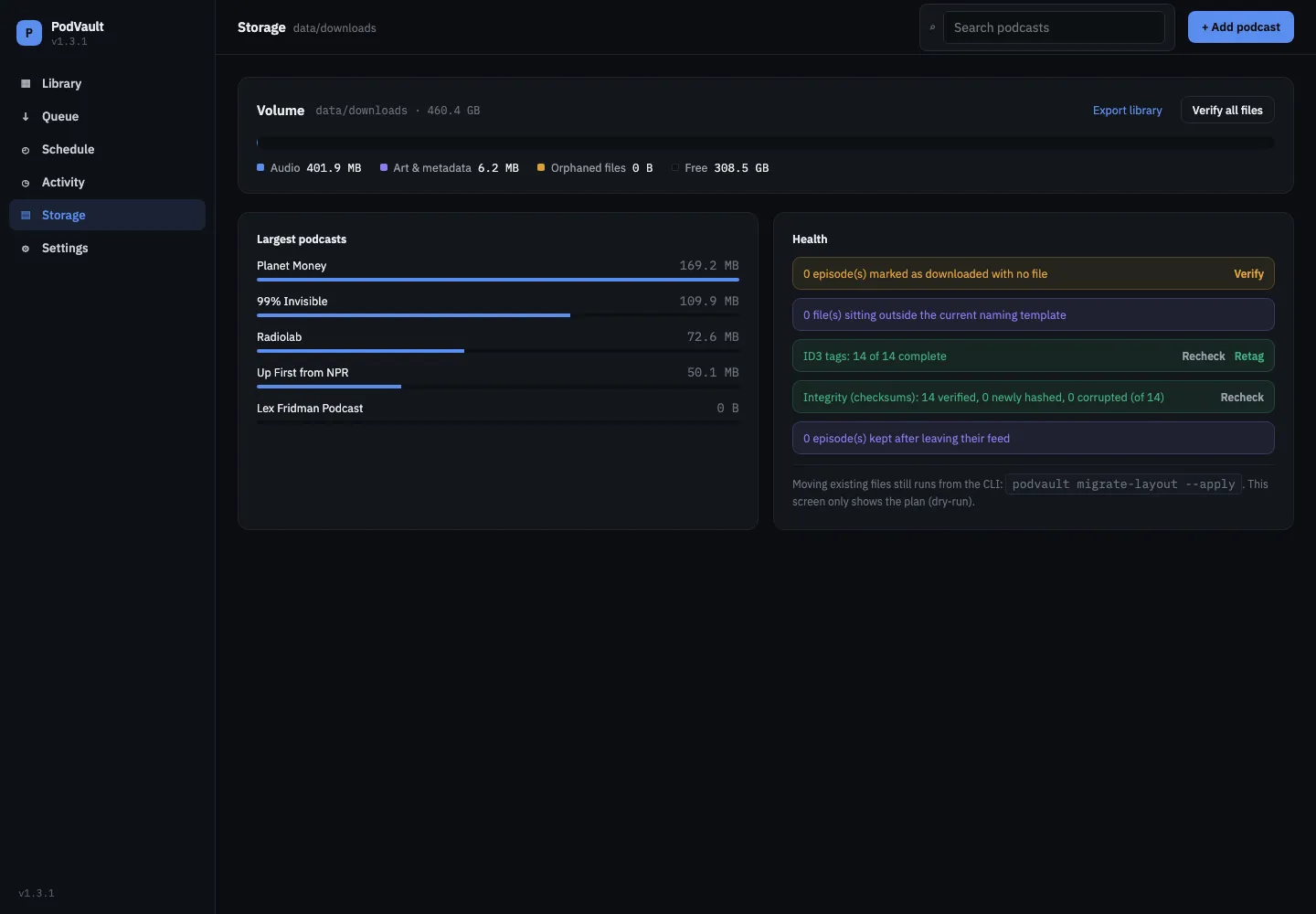Click the Planet Money size bar

tap(497, 280)
